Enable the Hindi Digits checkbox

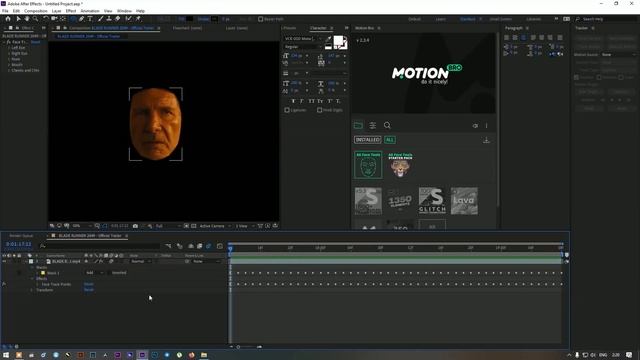(320, 110)
